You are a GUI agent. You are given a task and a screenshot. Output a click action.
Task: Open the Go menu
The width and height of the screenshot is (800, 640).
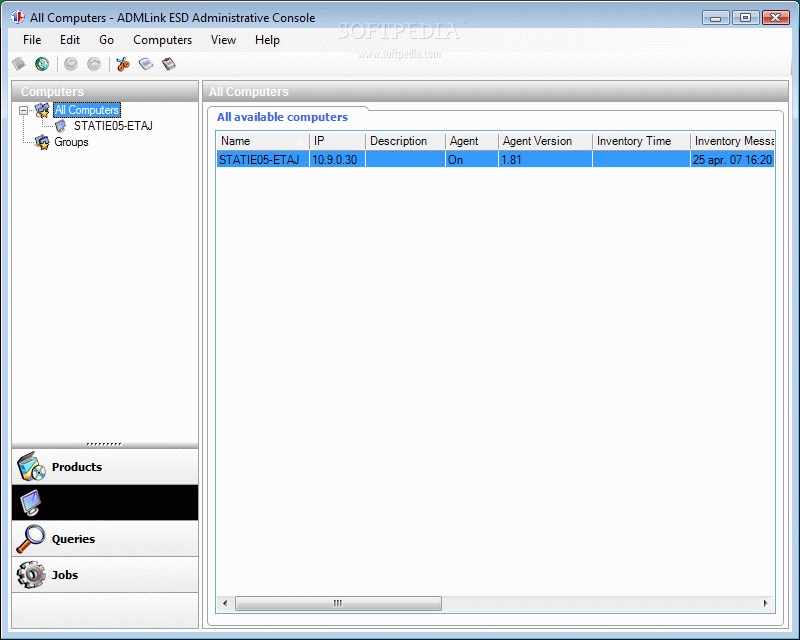(x=106, y=40)
